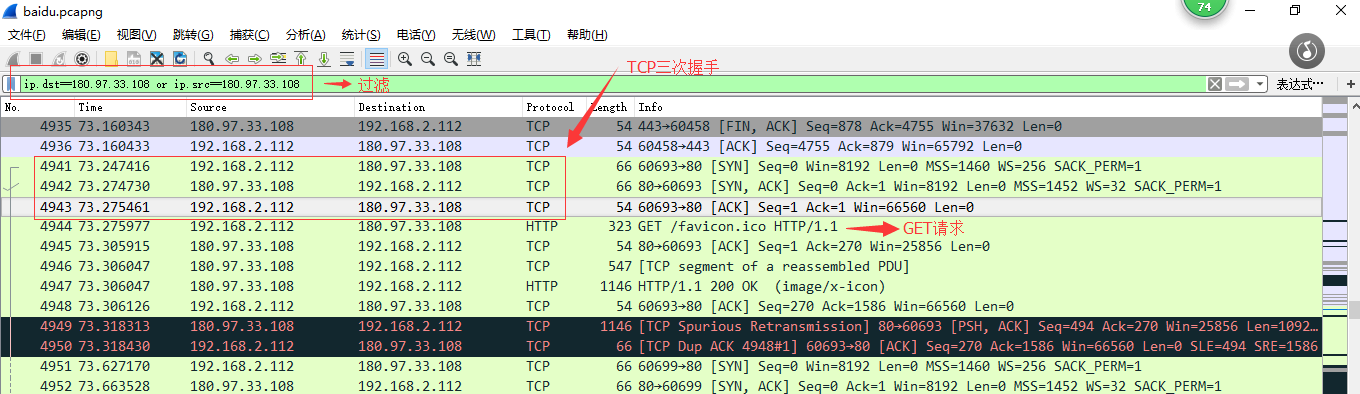Click into the display filter text field
This screenshot has width=1360, height=394.
tap(612, 84)
